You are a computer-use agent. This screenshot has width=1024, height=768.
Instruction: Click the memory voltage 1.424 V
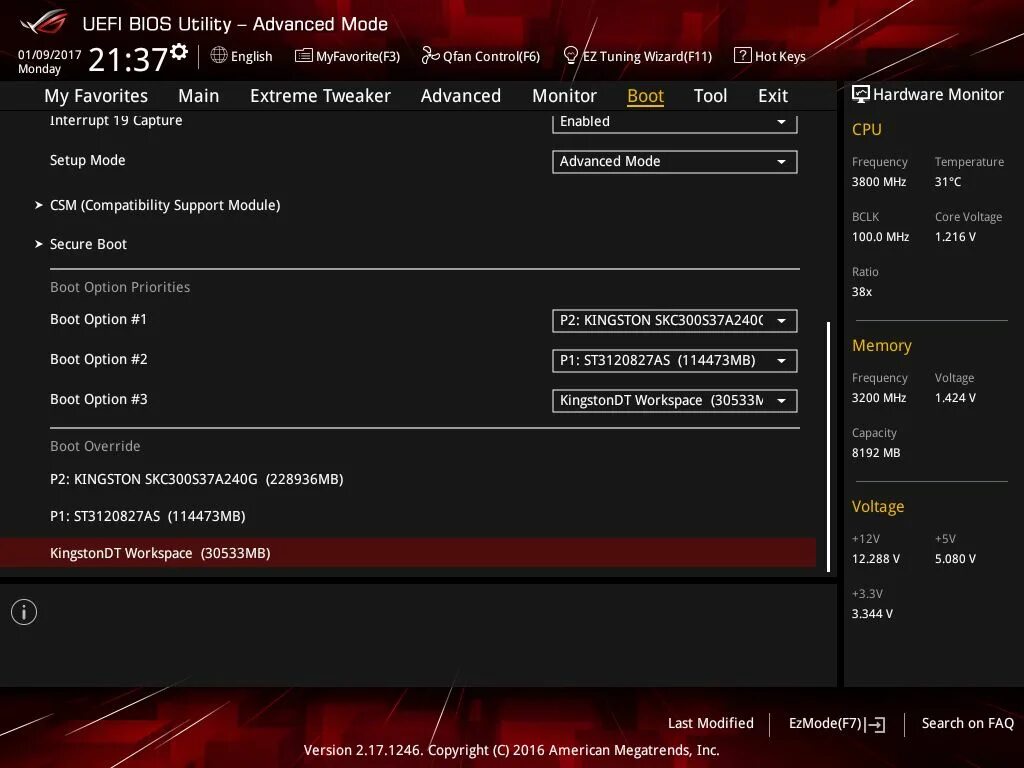[x=955, y=398]
